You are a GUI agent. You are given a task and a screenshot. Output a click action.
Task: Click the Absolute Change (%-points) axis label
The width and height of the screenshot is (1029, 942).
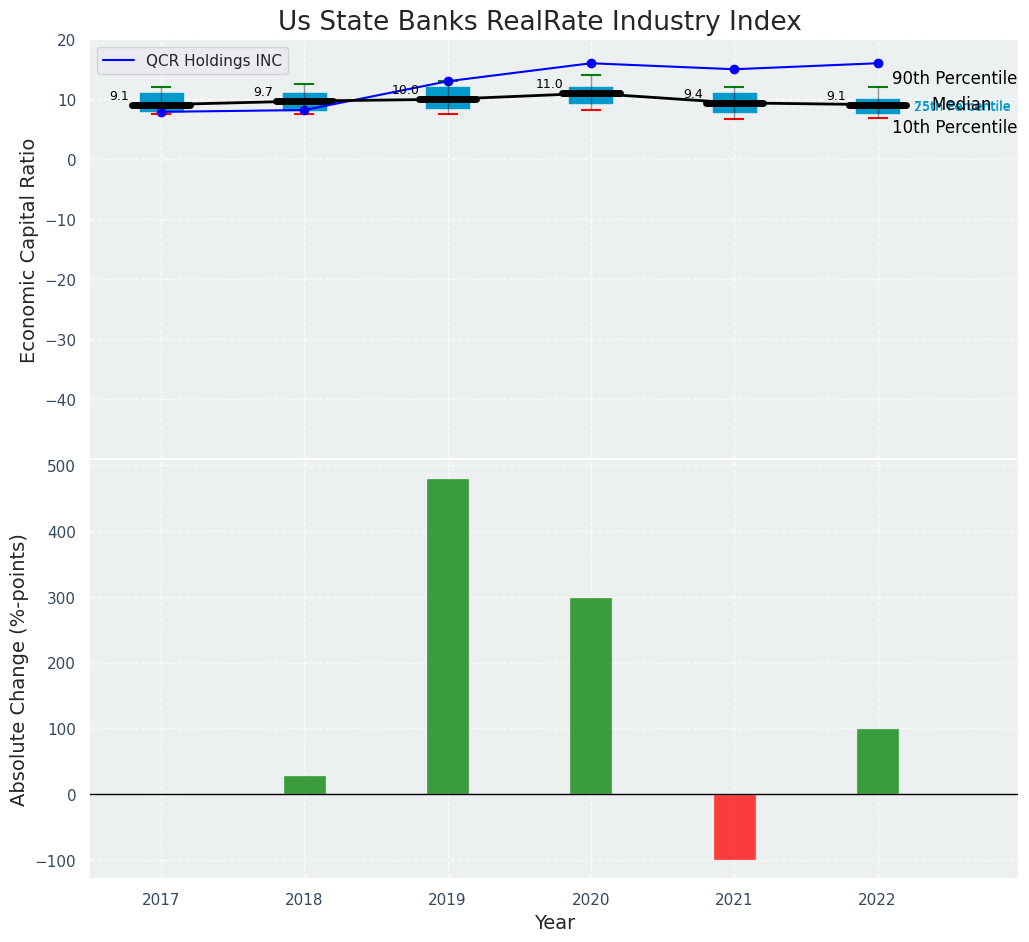19,669
